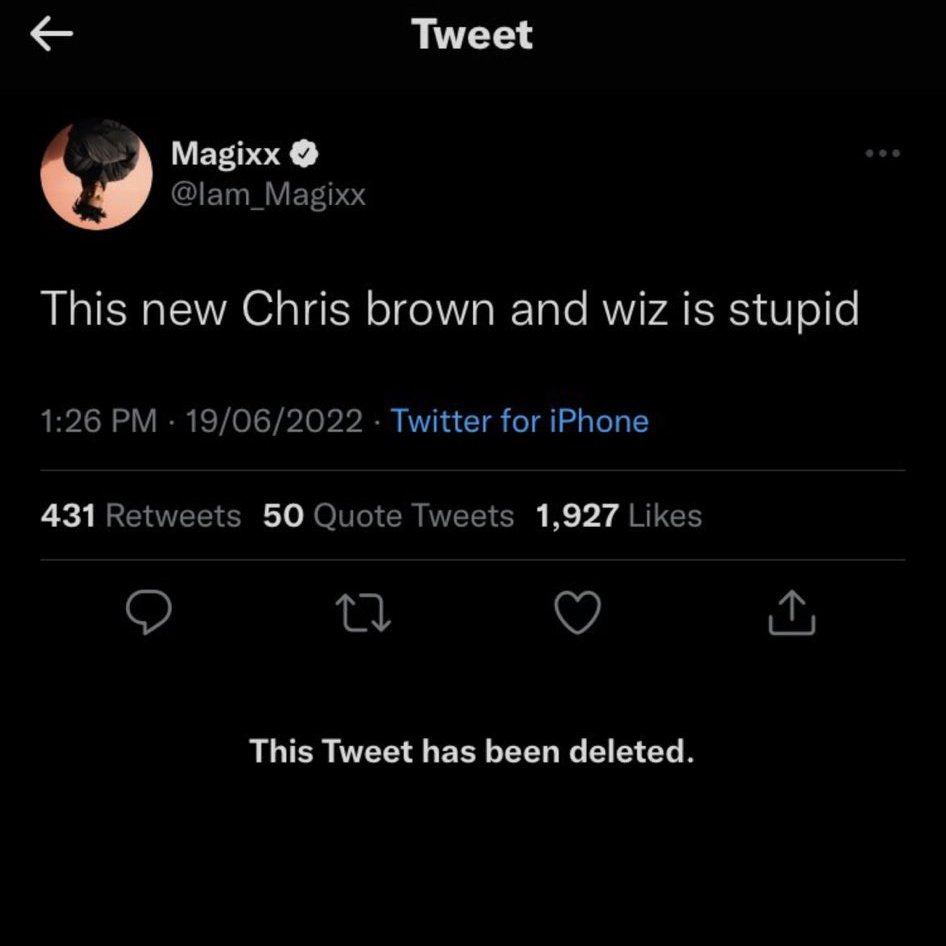Go back using the left arrow
Screen dimensions: 946x946
52,36
